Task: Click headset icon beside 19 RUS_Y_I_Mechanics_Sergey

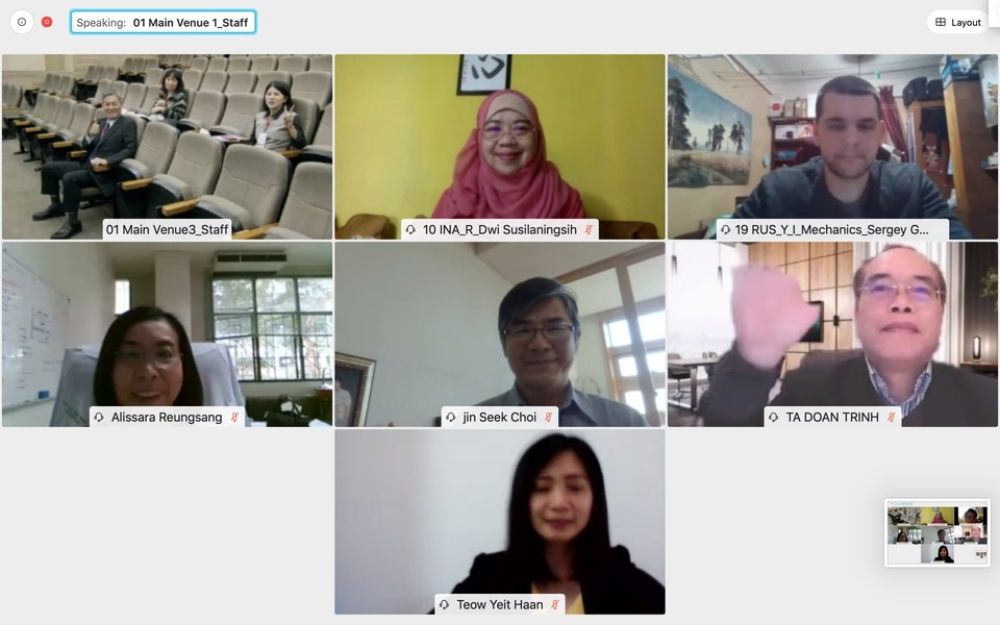Action: tap(726, 230)
